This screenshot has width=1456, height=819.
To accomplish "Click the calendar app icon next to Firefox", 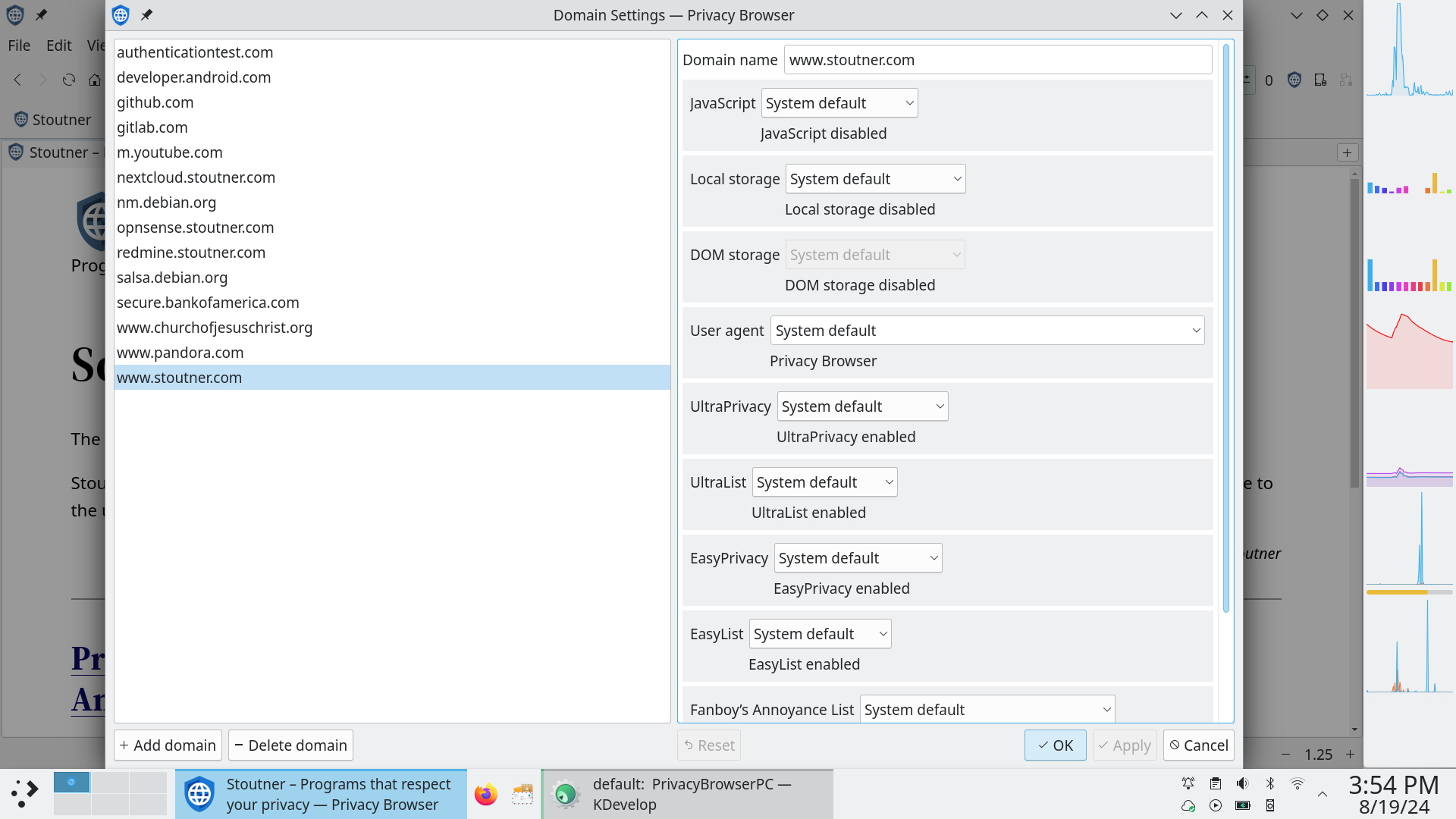I will pos(522,794).
